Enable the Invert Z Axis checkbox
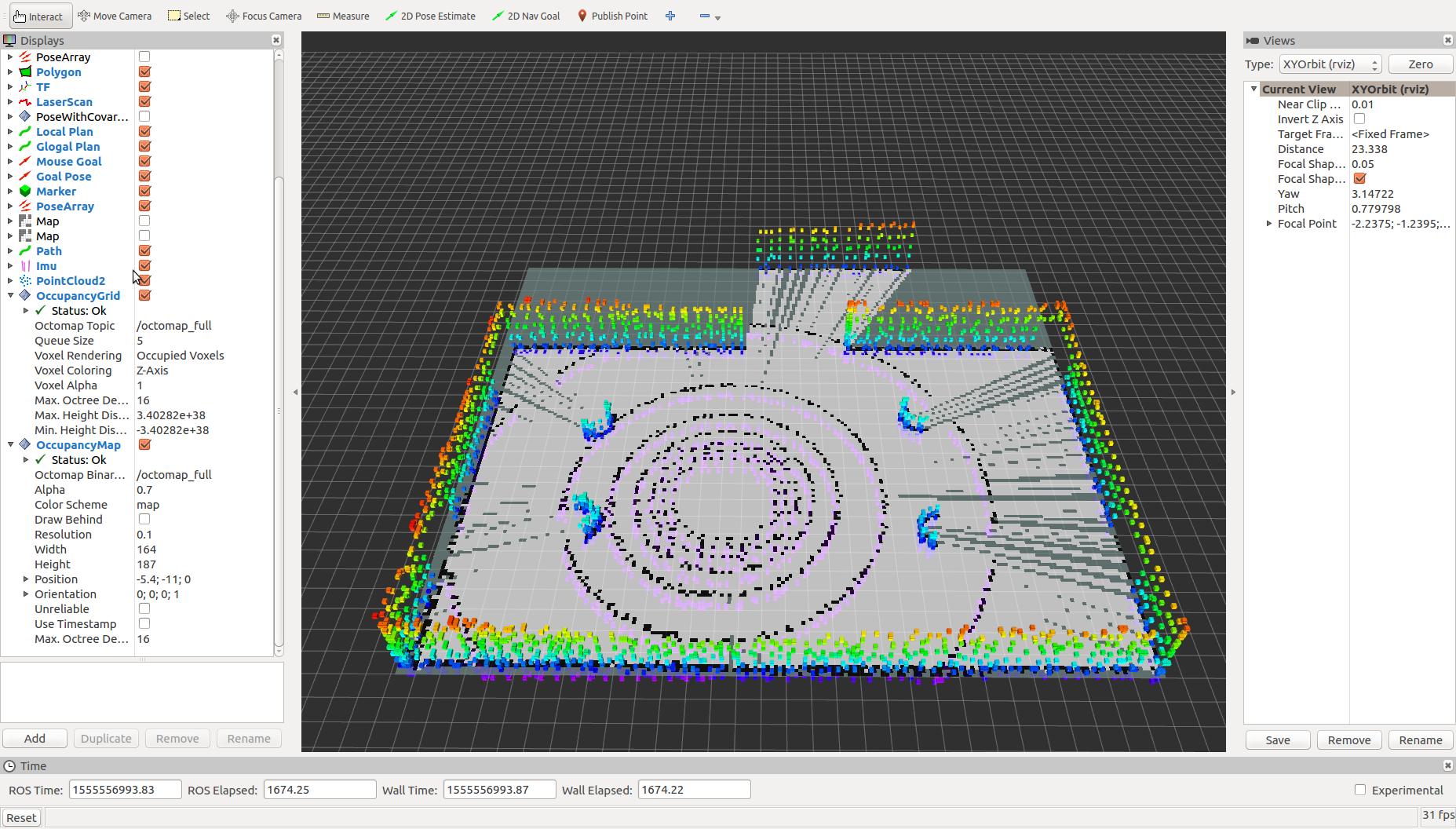The height and width of the screenshot is (829, 1456). 1359,119
